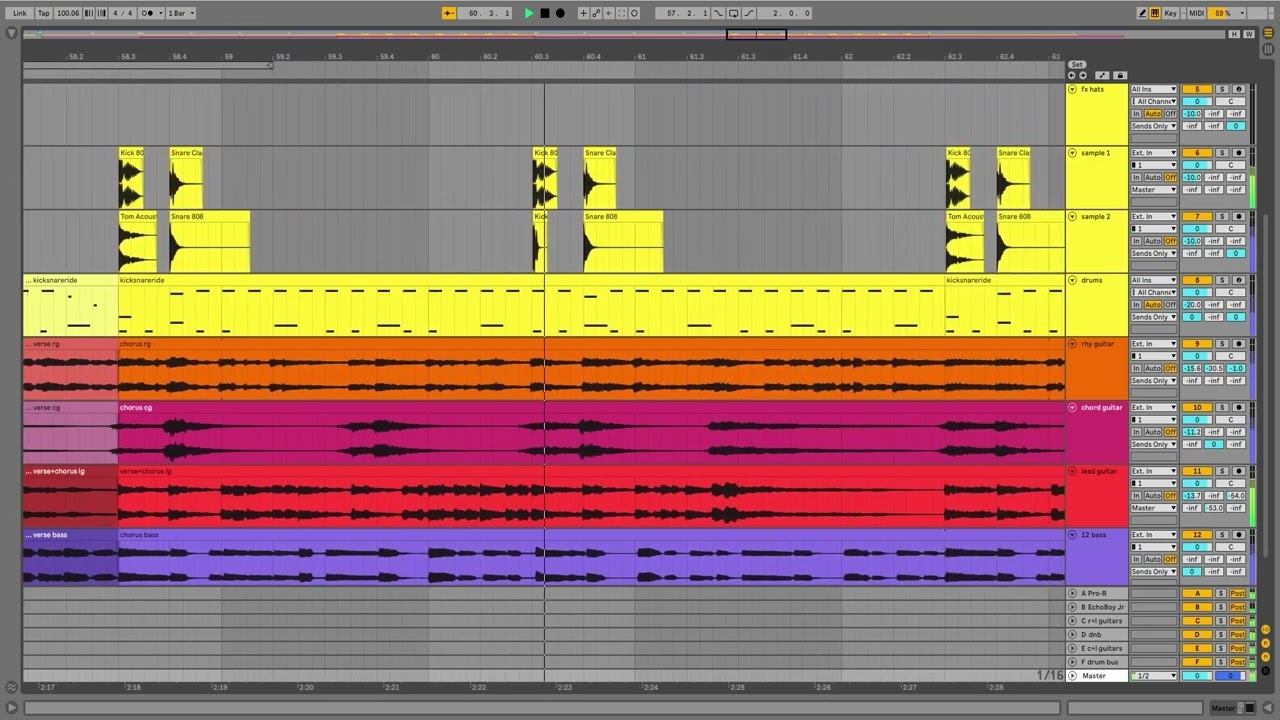Select the chorus rg audio clip

pyautogui.click(x=591, y=369)
